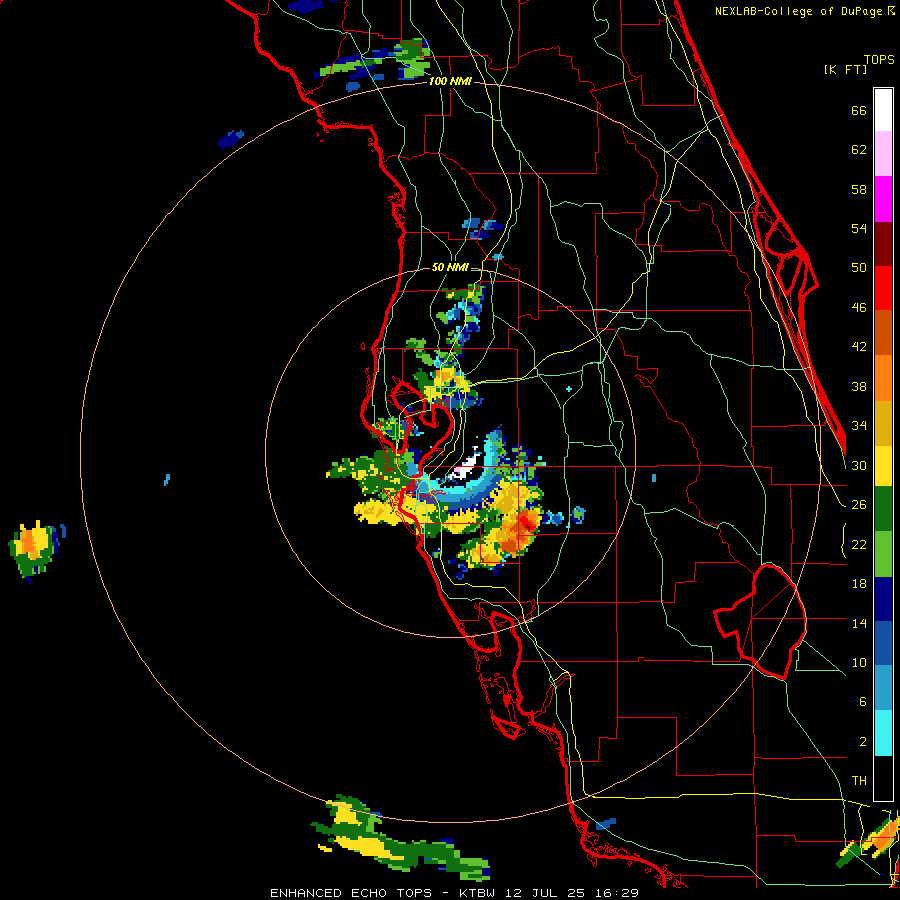Click the 54 value on the scale

(x=859, y=229)
